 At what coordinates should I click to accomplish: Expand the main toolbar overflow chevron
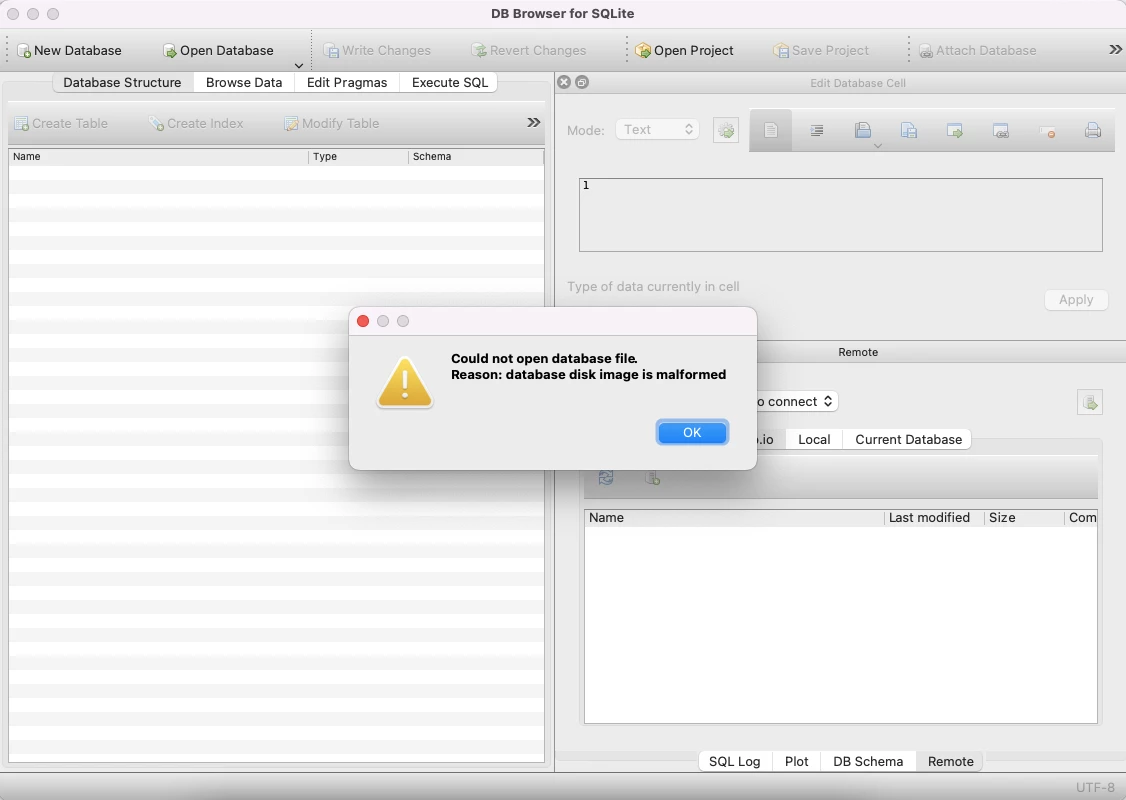[1115, 50]
